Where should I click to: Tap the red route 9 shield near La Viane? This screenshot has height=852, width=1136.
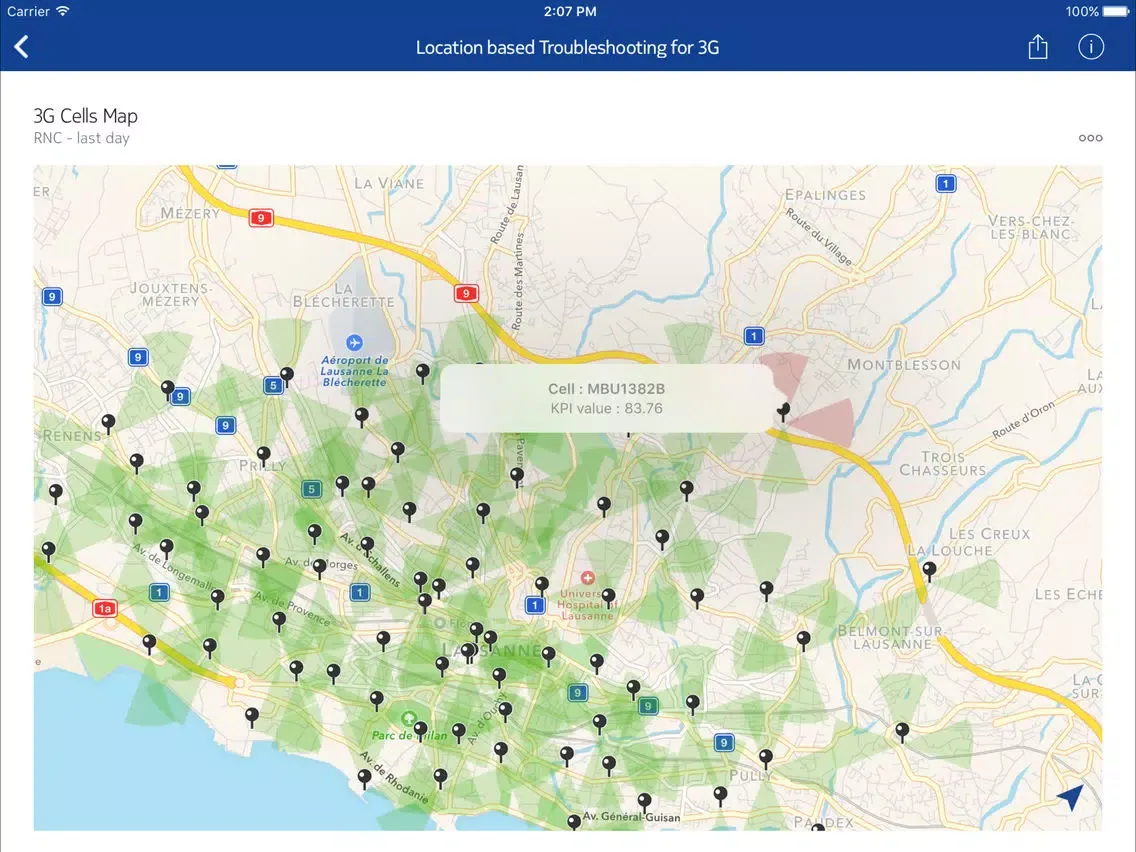click(261, 218)
